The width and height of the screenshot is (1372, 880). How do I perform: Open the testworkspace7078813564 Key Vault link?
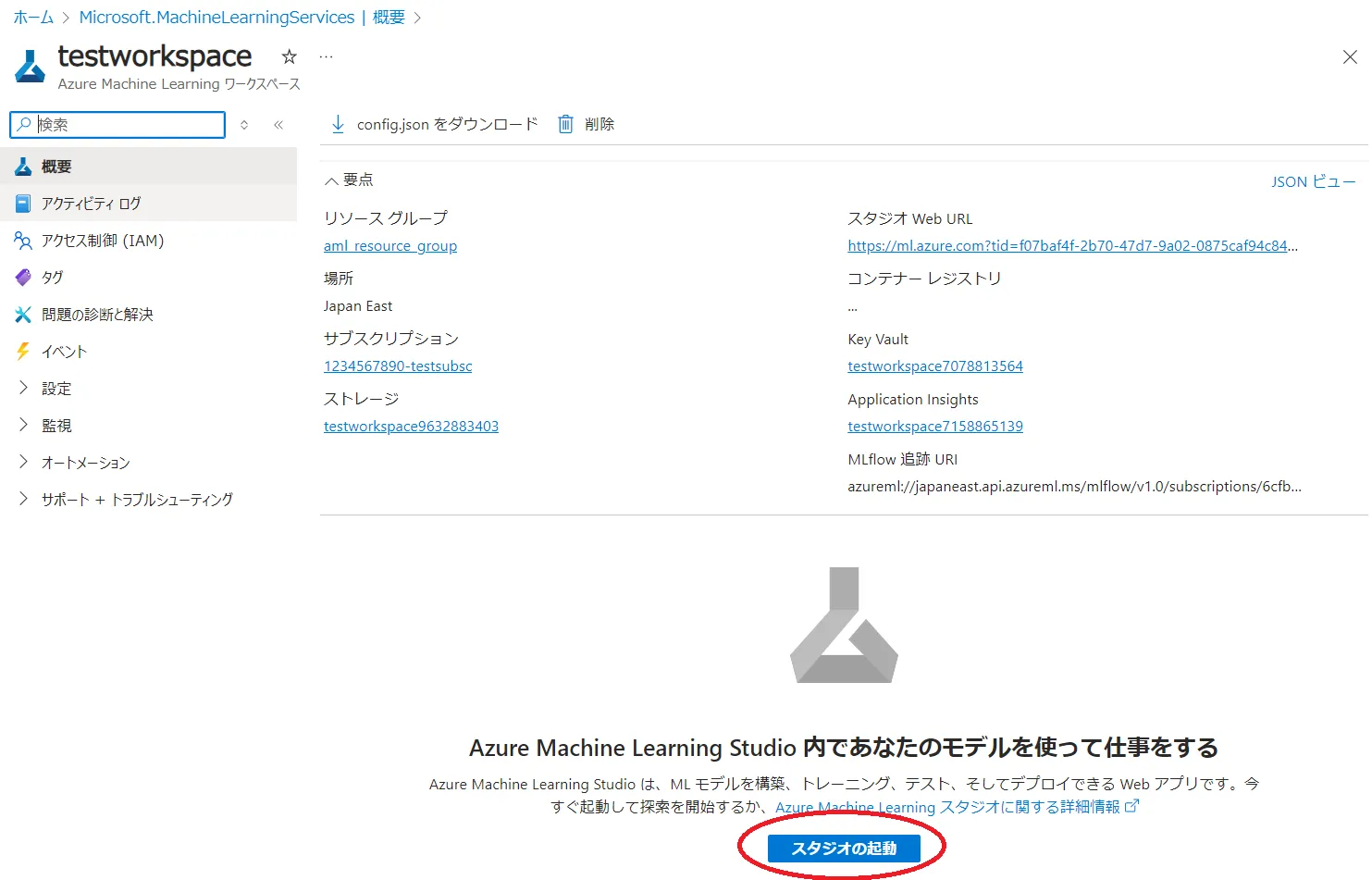934,366
